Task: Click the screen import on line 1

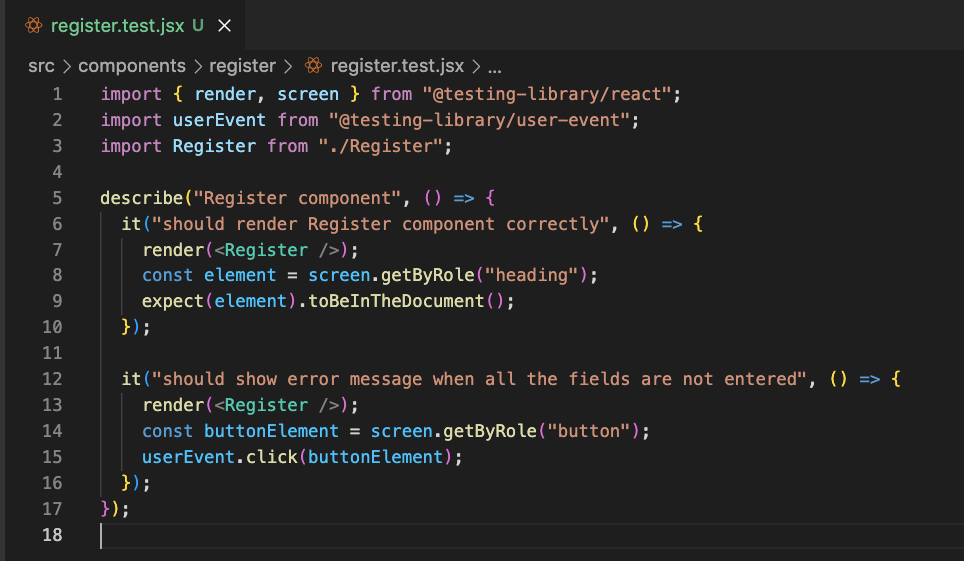Action: (307, 94)
